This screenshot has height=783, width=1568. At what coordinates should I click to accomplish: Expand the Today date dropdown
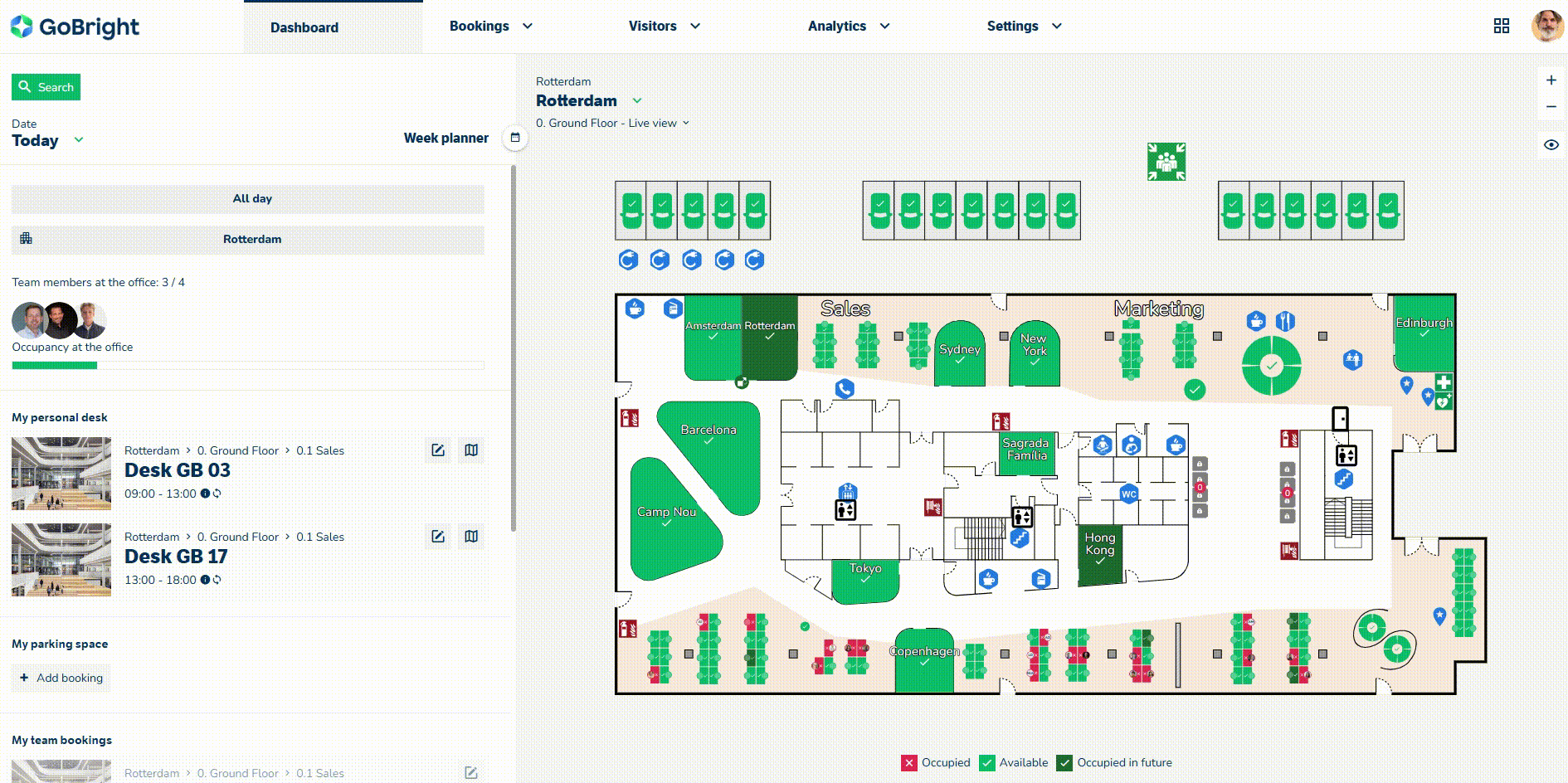pyautogui.click(x=79, y=140)
